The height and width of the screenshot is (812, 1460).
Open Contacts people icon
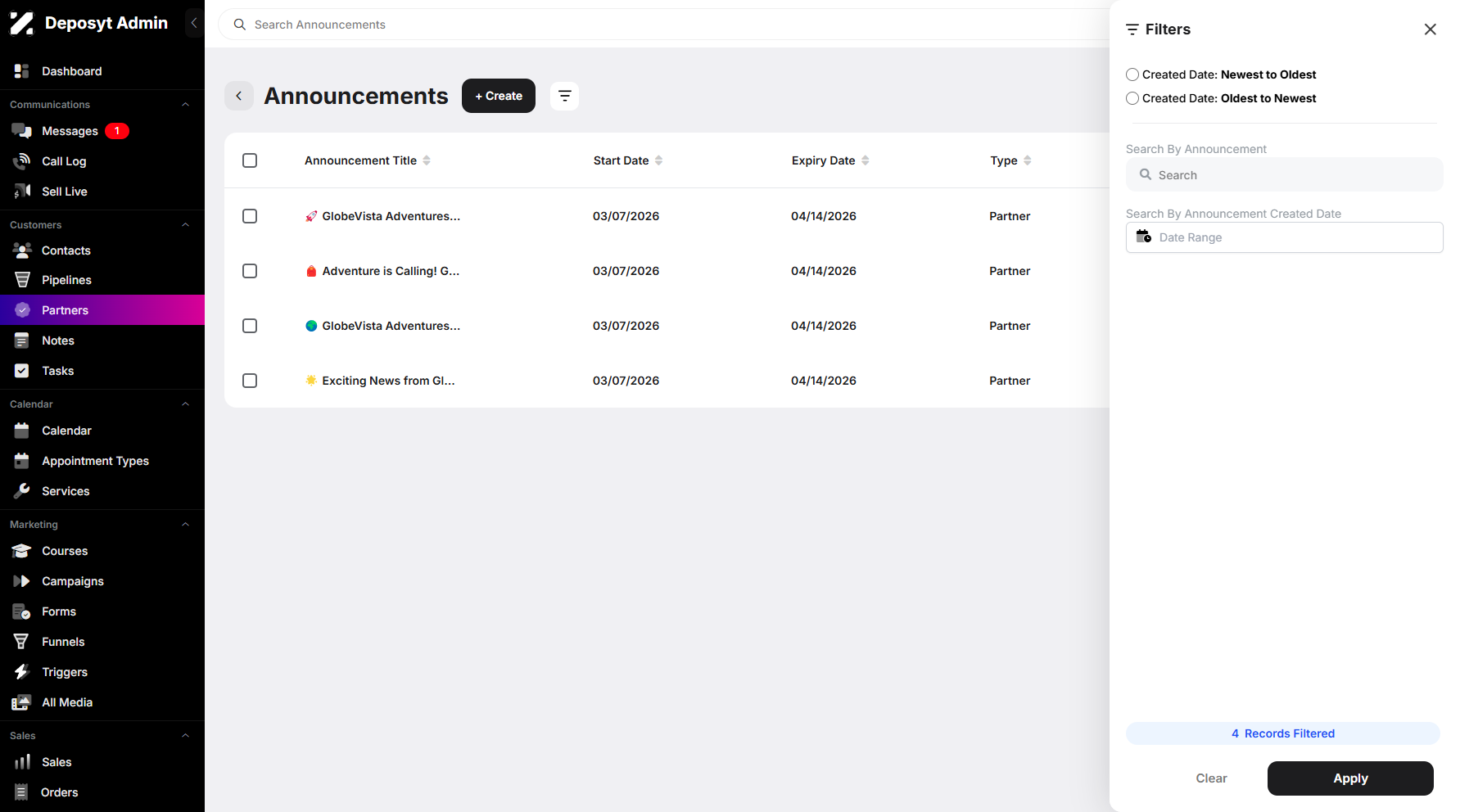pyautogui.click(x=22, y=250)
